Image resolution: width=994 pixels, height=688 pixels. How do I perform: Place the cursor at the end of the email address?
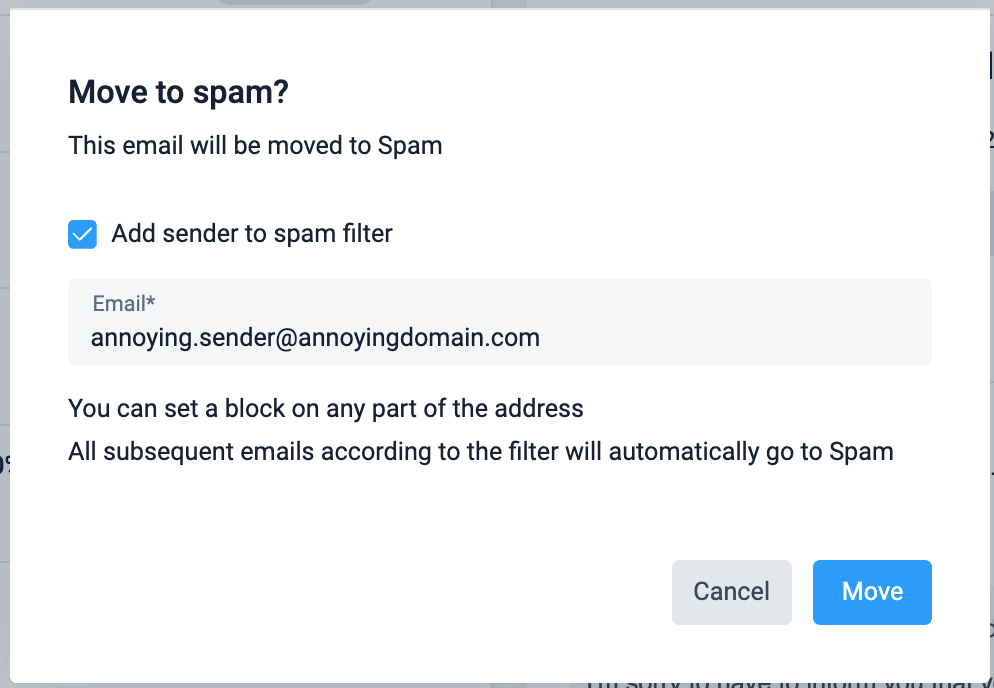coord(541,338)
